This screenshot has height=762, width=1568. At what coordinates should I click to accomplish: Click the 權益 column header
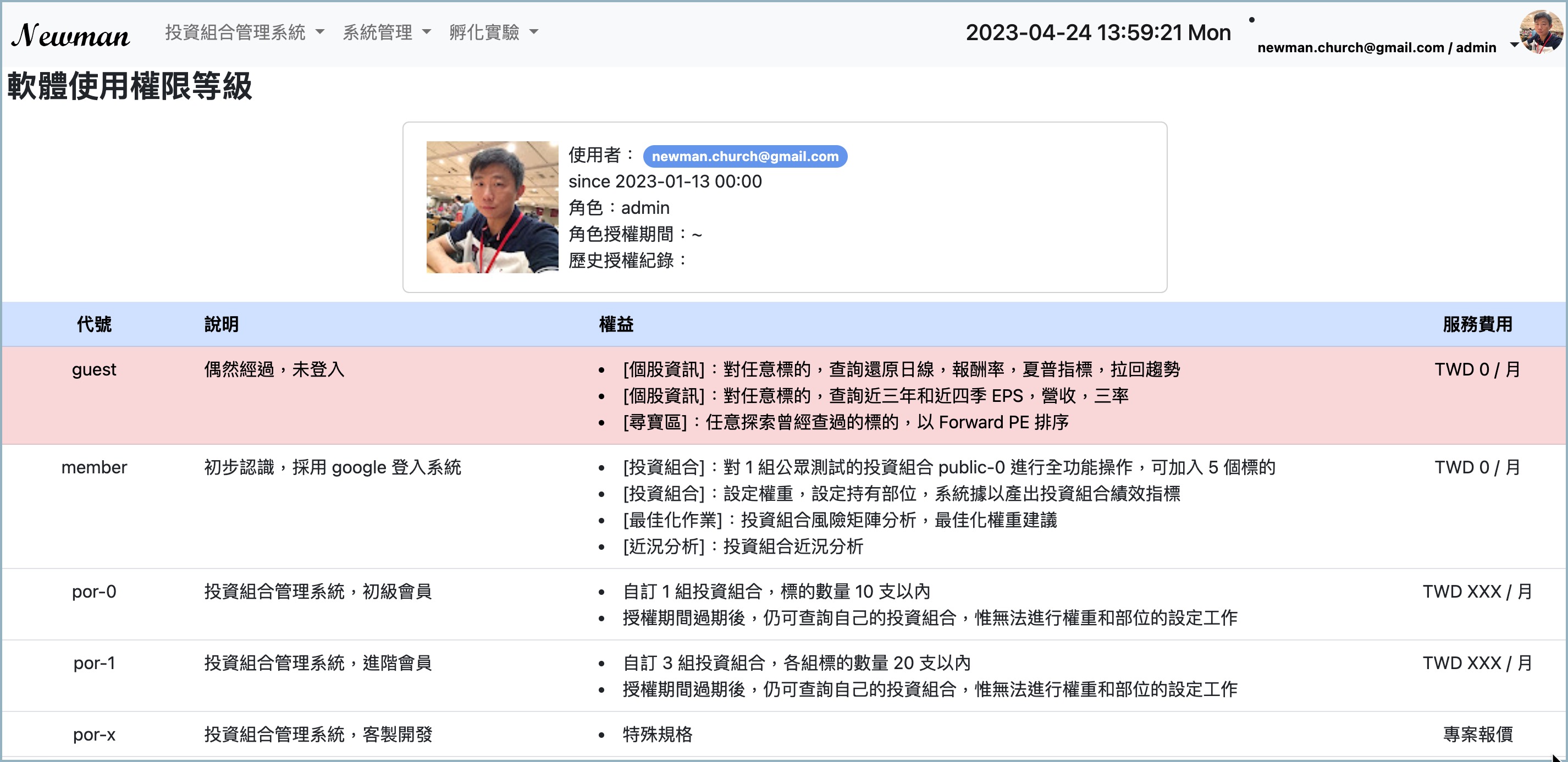[616, 324]
